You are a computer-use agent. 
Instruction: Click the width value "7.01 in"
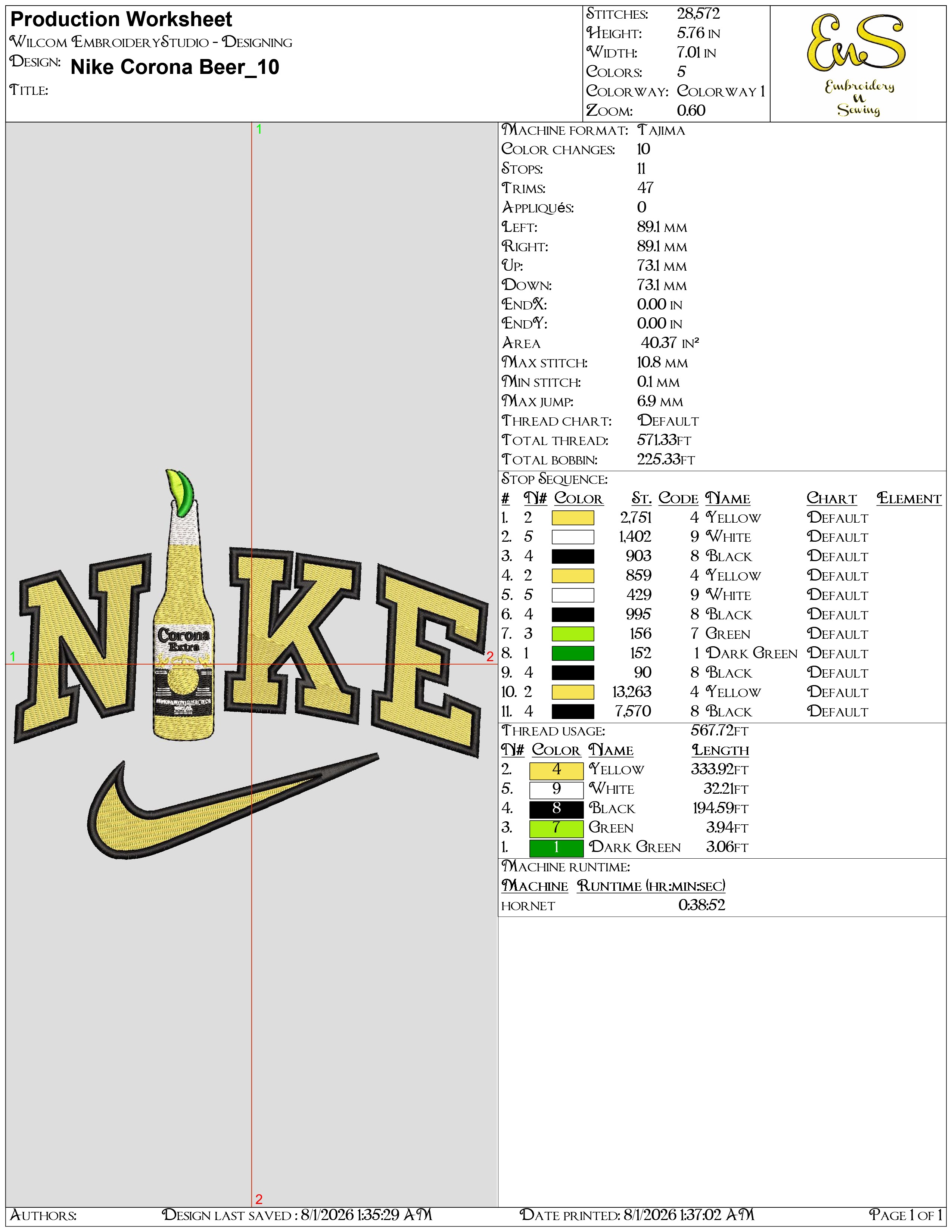697,53
